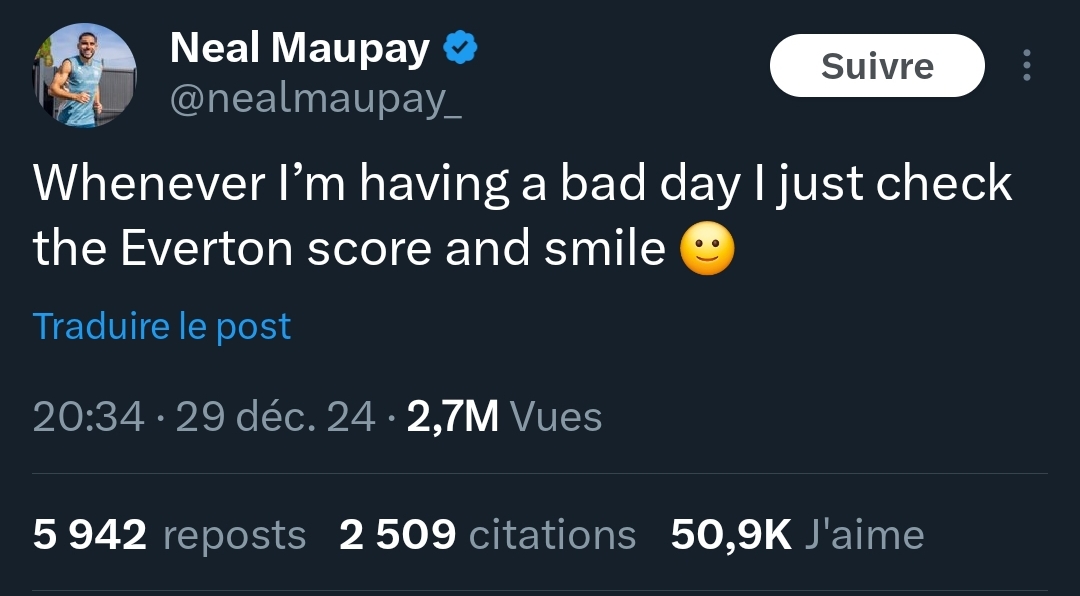Open the three-dot more options menu
The image size is (1080, 596).
(x=1026, y=66)
